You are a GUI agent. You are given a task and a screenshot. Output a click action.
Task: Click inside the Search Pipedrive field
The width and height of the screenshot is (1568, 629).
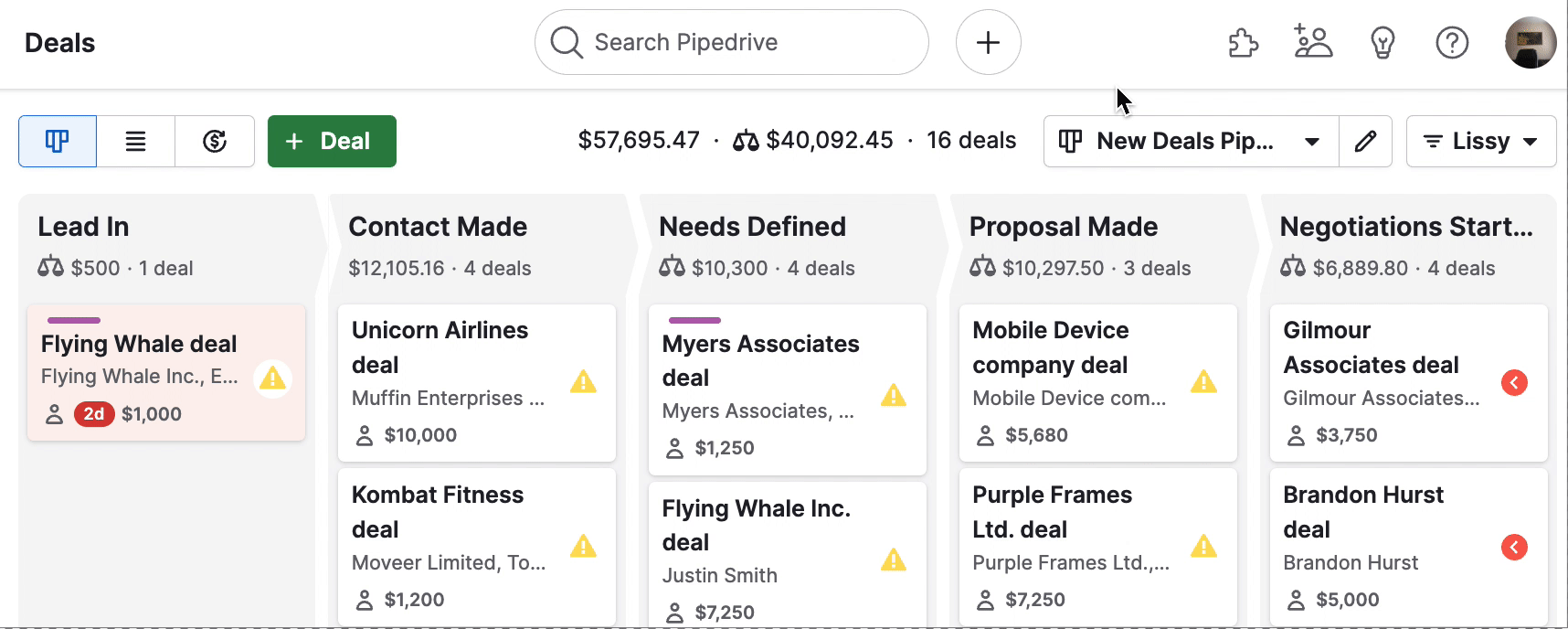click(x=731, y=41)
